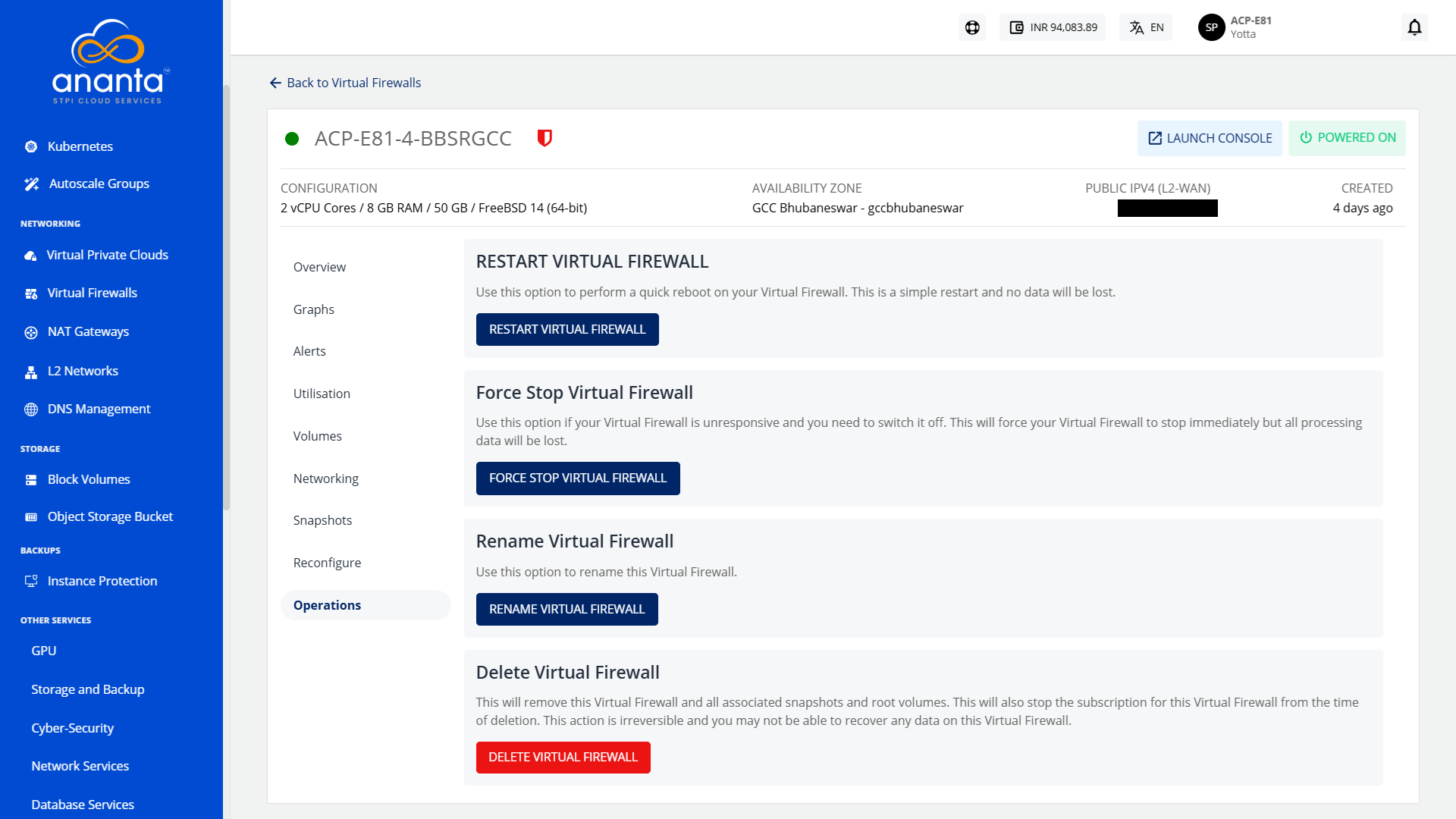
Task: Open Database Services
Action: 83,805
